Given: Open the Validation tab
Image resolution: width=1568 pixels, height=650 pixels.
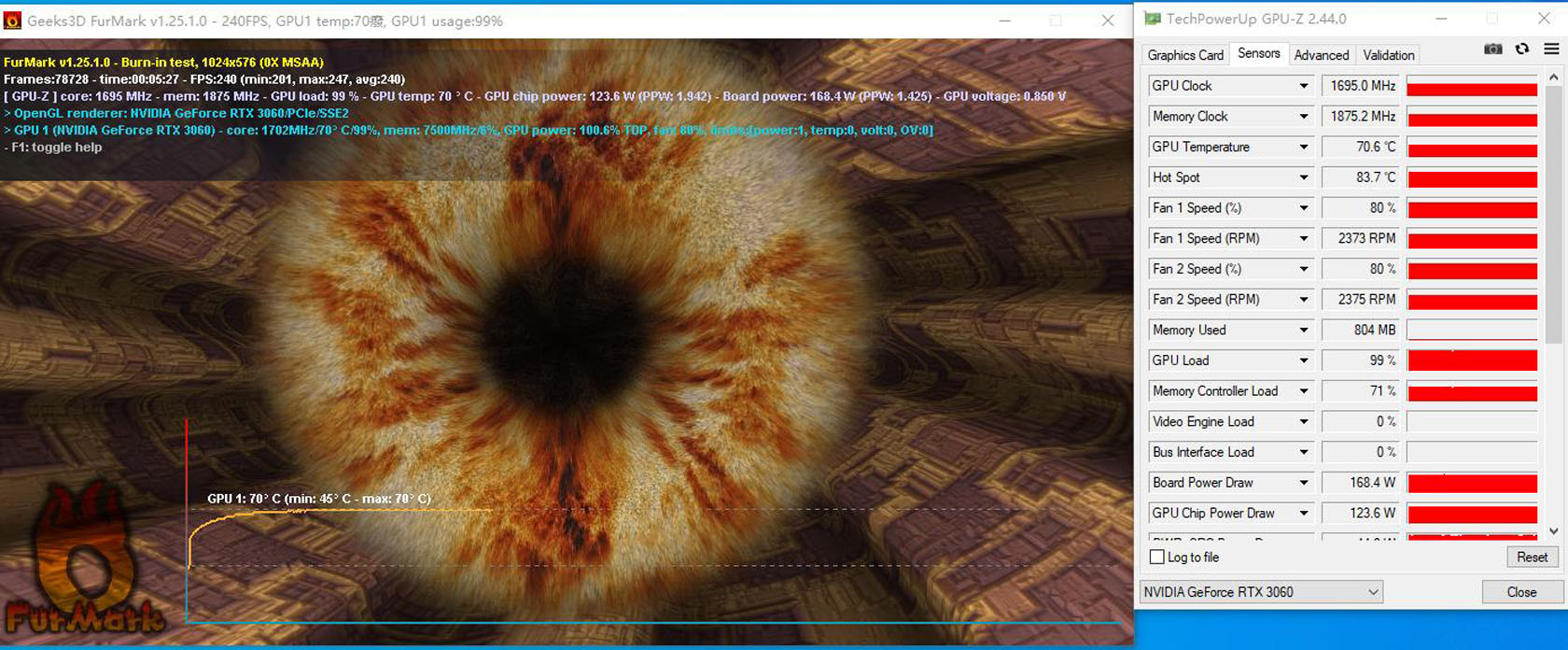Looking at the screenshot, I should [x=1388, y=55].
